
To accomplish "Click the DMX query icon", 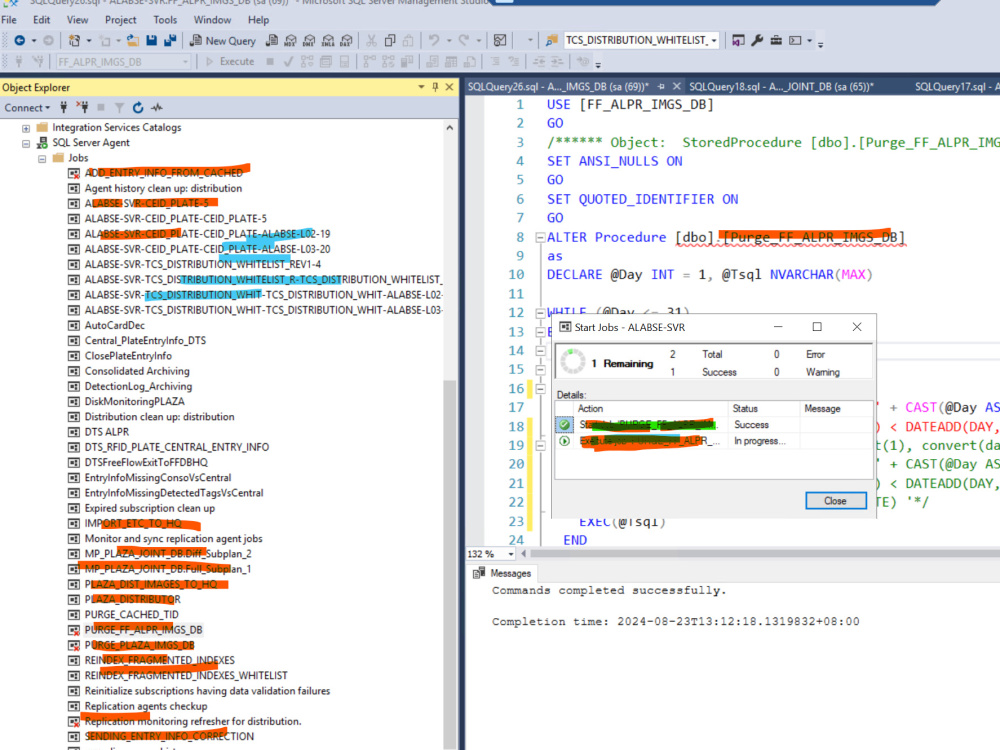I will pos(309,41).
